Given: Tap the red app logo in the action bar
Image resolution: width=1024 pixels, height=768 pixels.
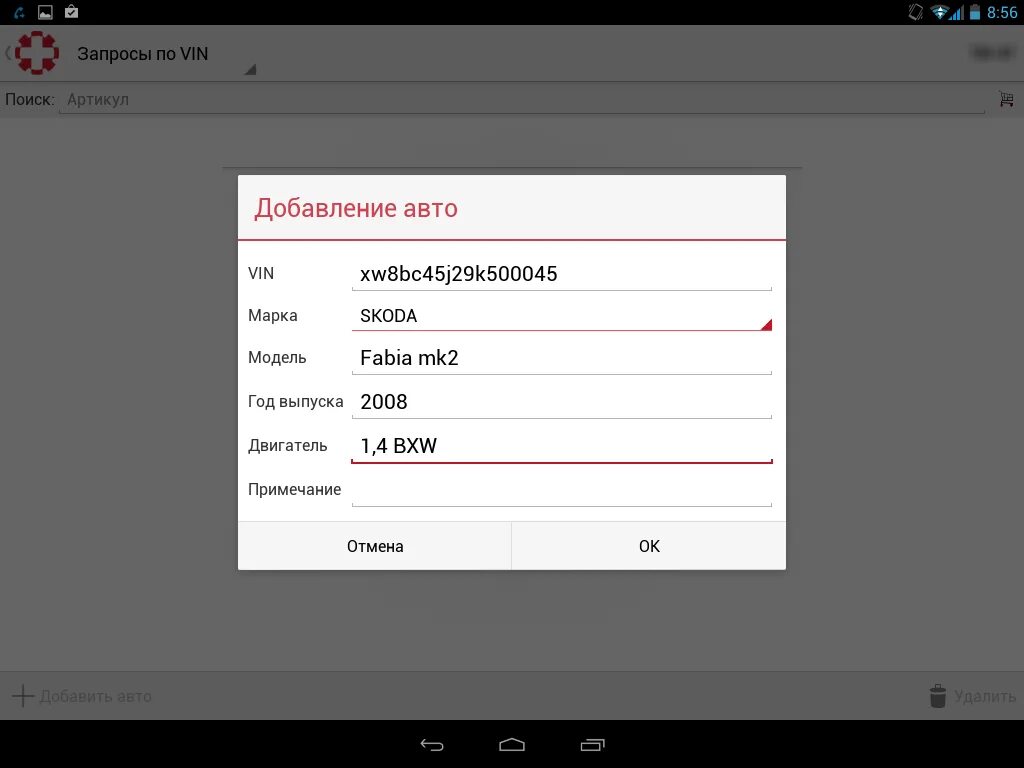Looking at the screenshot, I should click(36, 51).
